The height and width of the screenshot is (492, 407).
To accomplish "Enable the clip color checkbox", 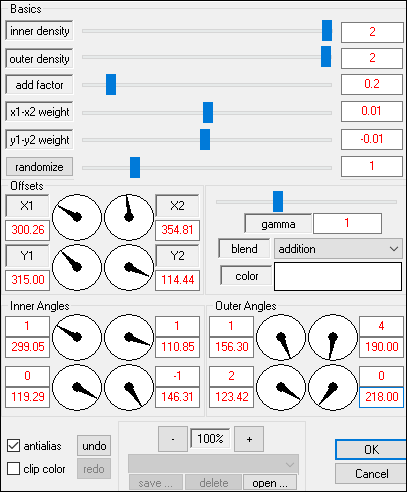I will tap(13, 468).
